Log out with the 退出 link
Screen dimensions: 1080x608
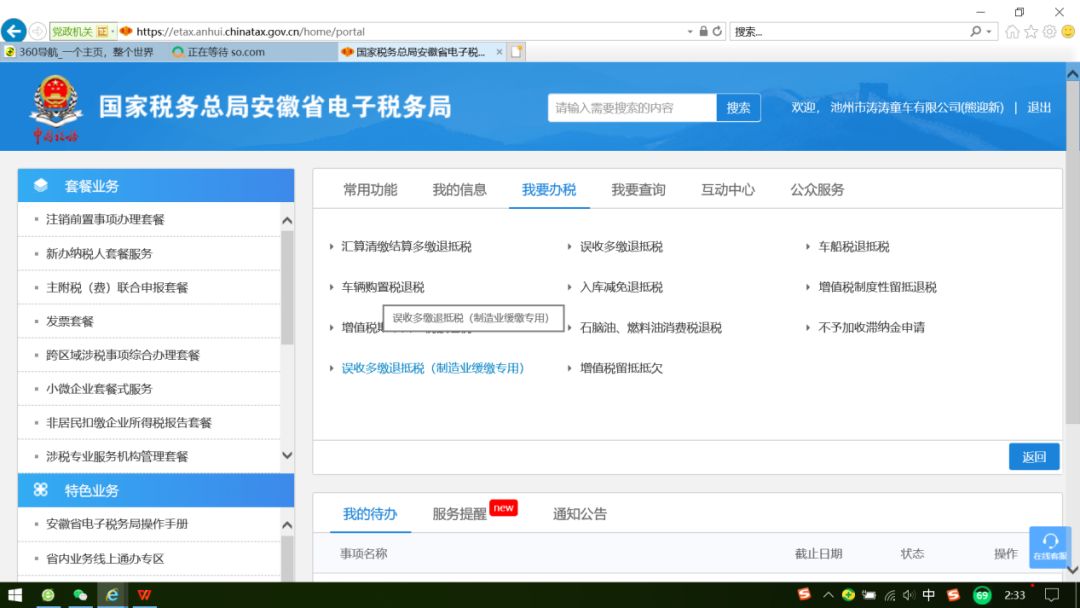point(1039,107)
